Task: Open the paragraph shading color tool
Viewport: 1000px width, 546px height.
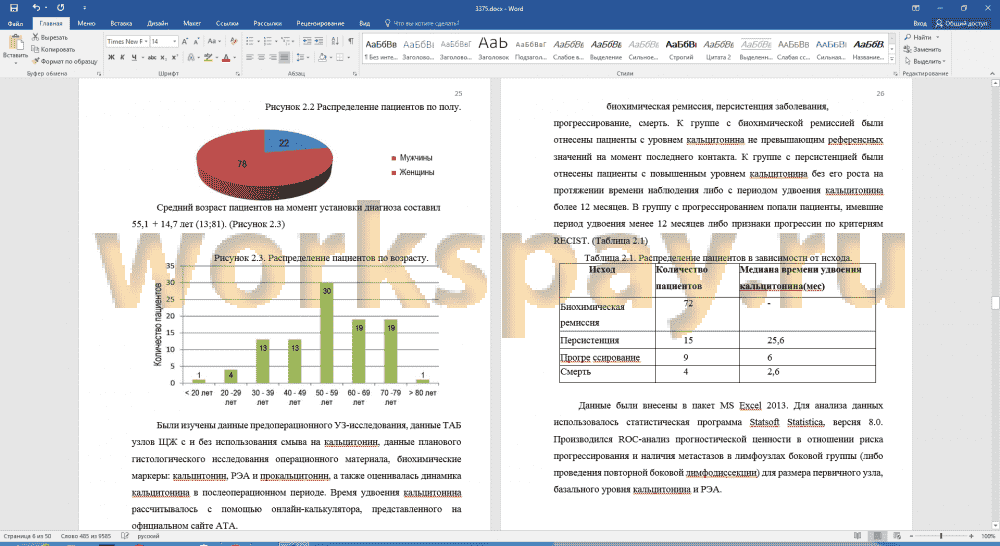Action: 323,57
